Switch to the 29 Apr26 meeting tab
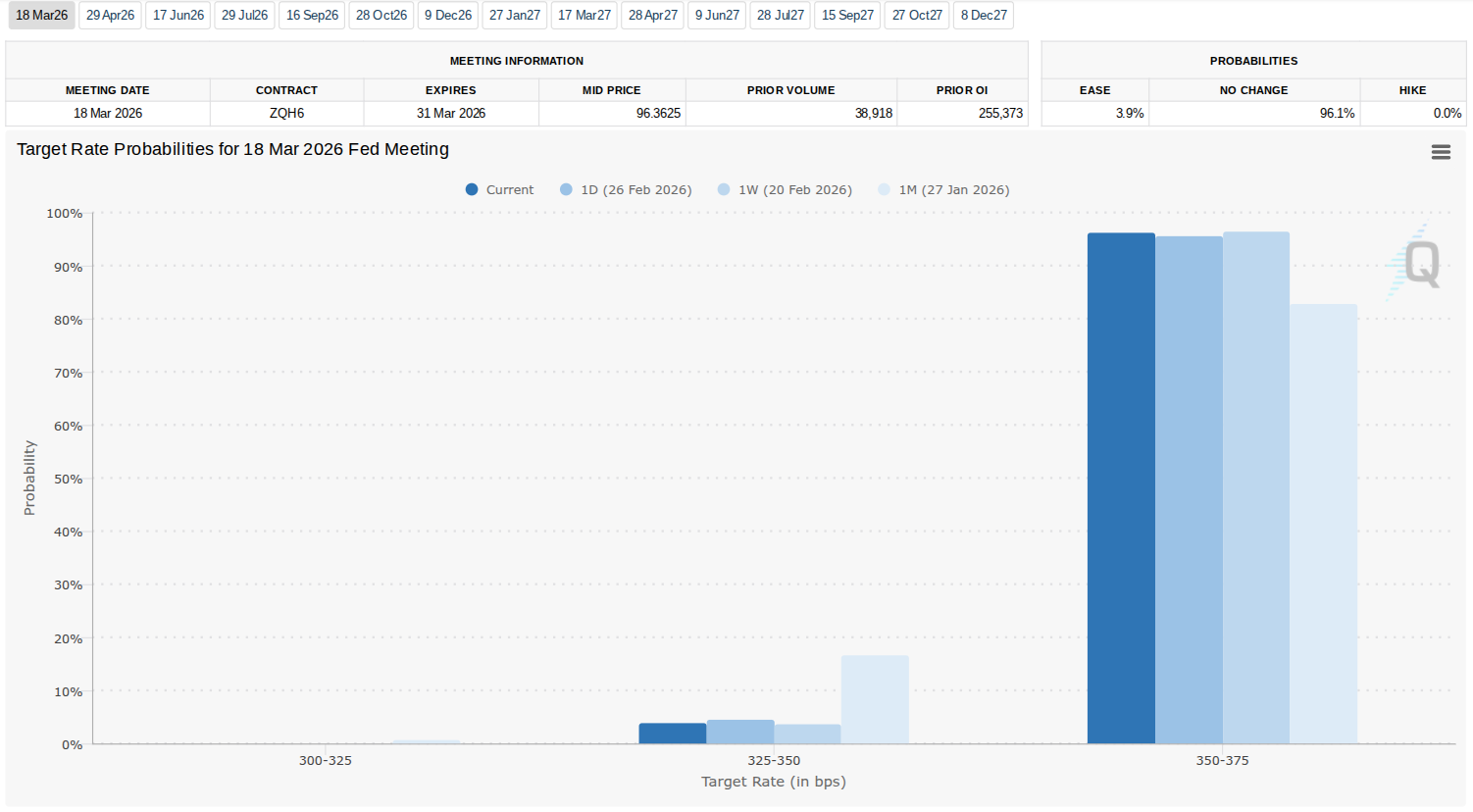 110,16
